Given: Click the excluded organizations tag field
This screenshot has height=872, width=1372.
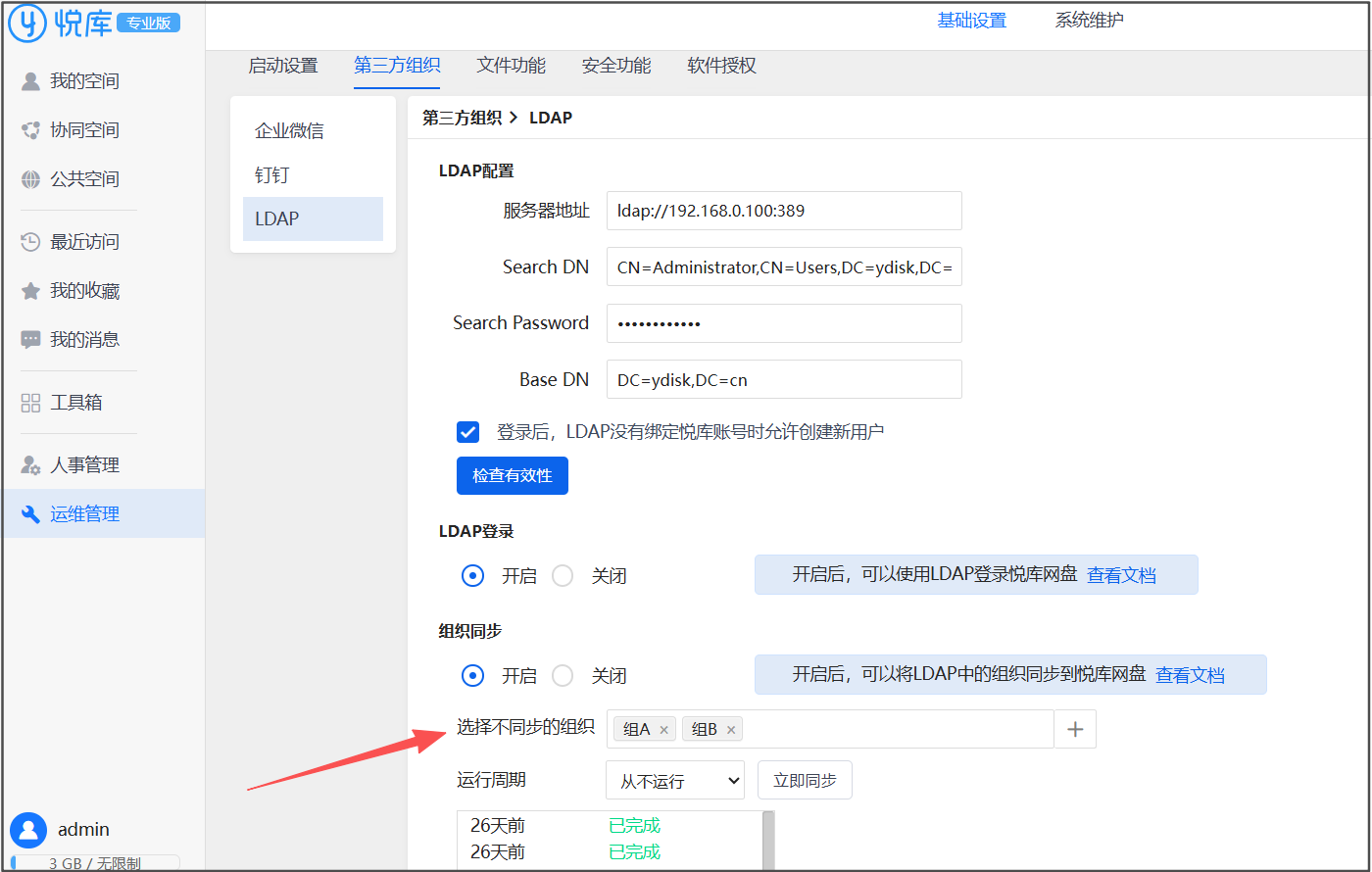Looking at the screenshot, I should click(x=830, y=729).
